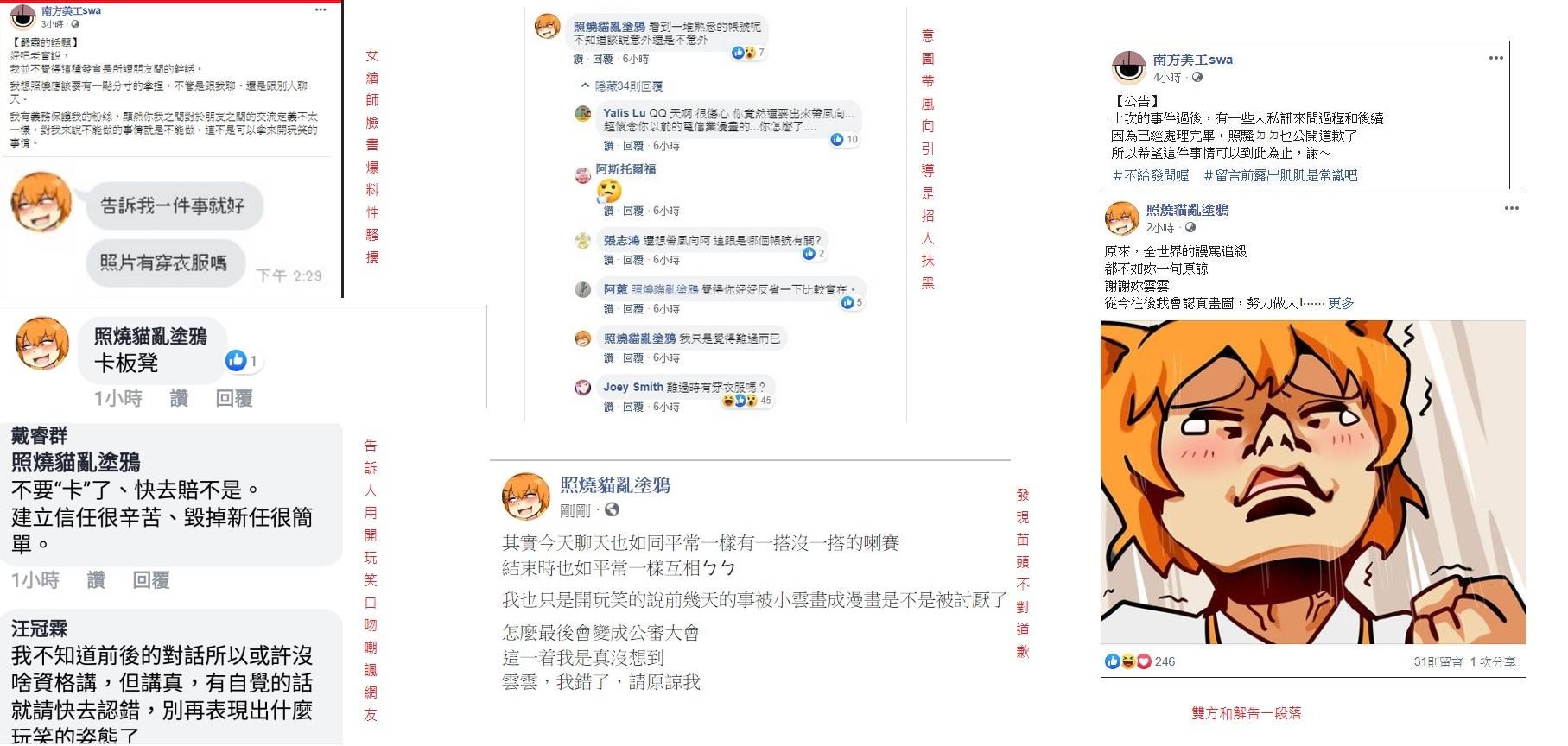
Task: Expand post text with 更多 link
Action: (1341, 303)
